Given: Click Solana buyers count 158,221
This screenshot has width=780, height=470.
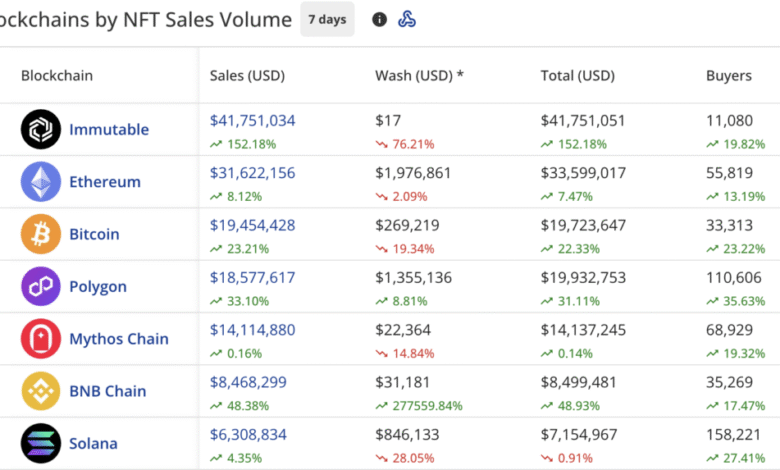Looking at the screenshot, I should tap(733, 434).
